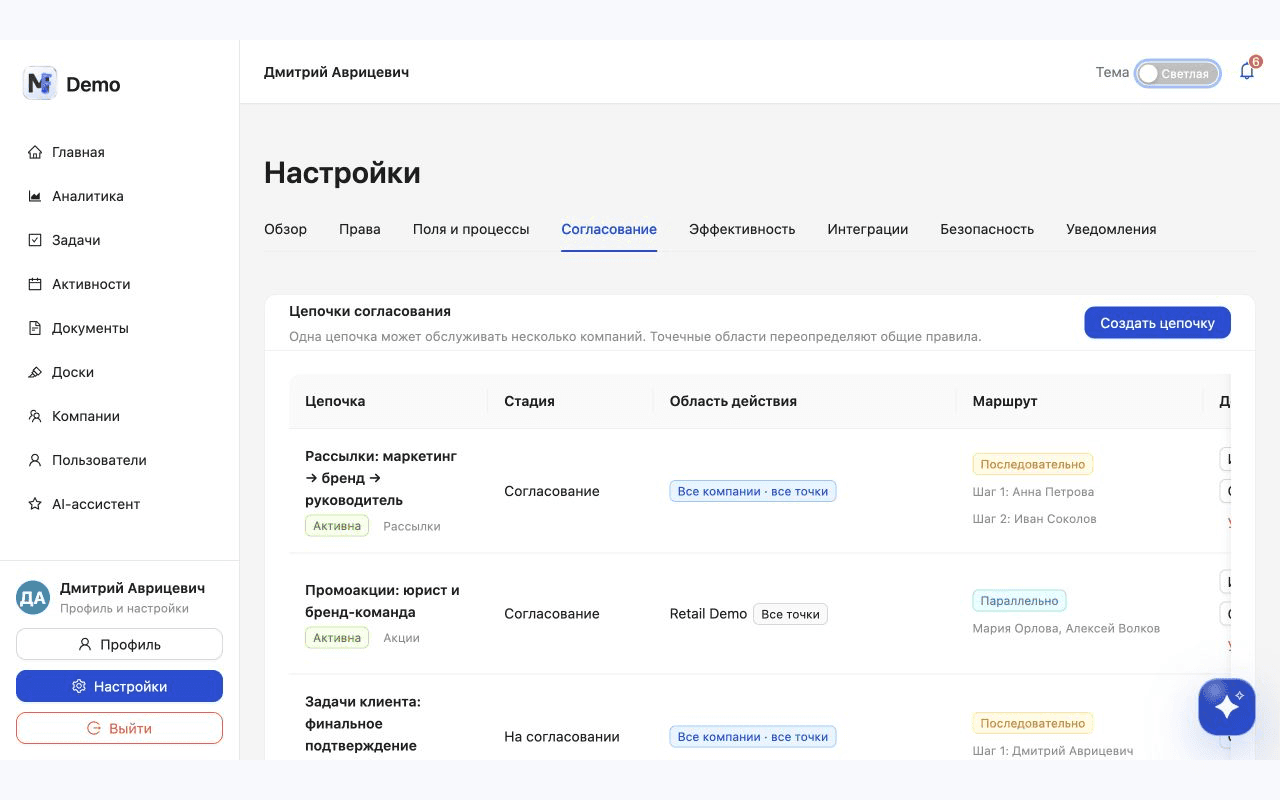Click Документы text in the sidebar
This screenshot has height=800, width=1280.
click(90, 328)
